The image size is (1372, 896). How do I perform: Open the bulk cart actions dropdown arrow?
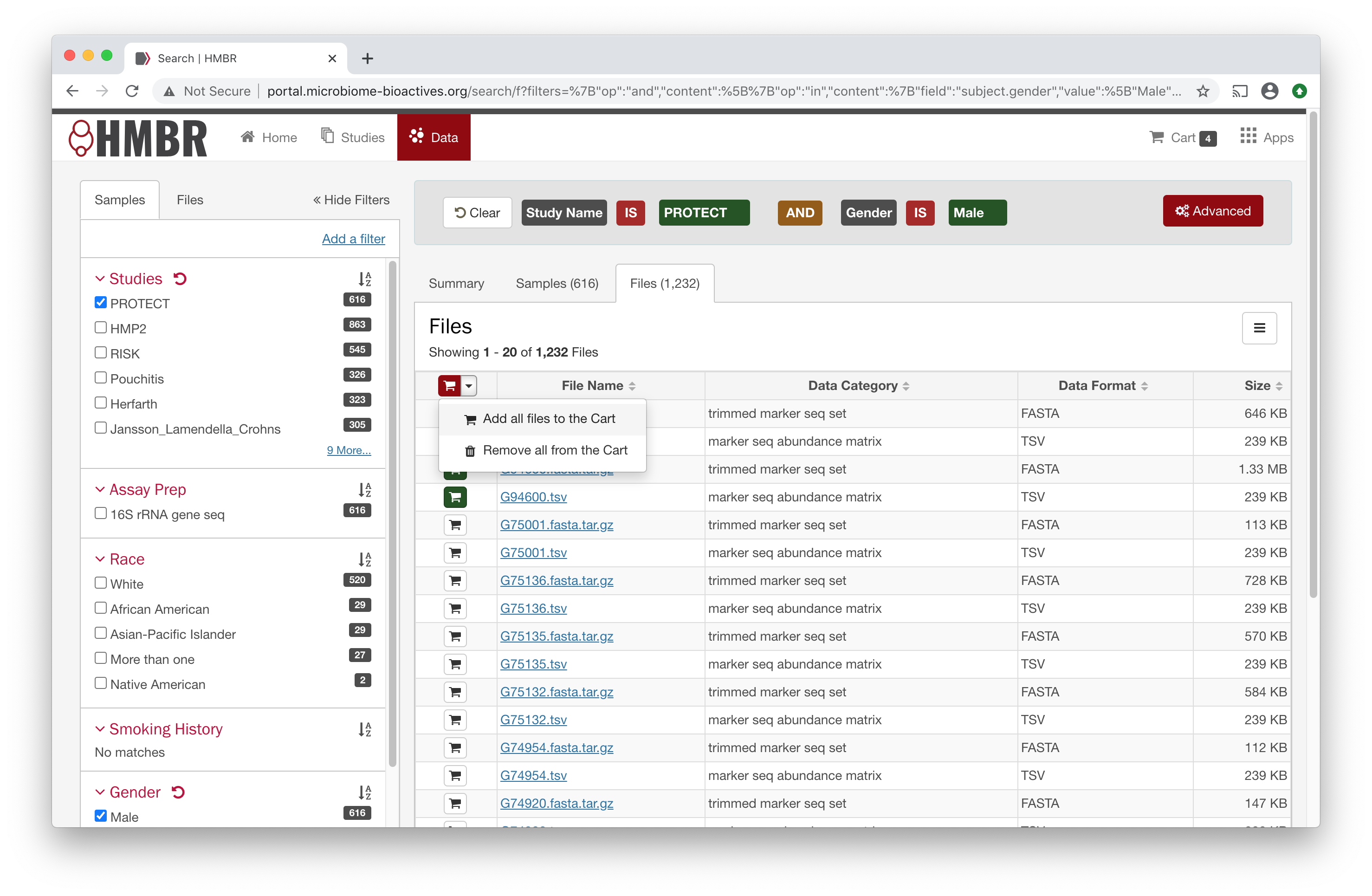[469, 385]
